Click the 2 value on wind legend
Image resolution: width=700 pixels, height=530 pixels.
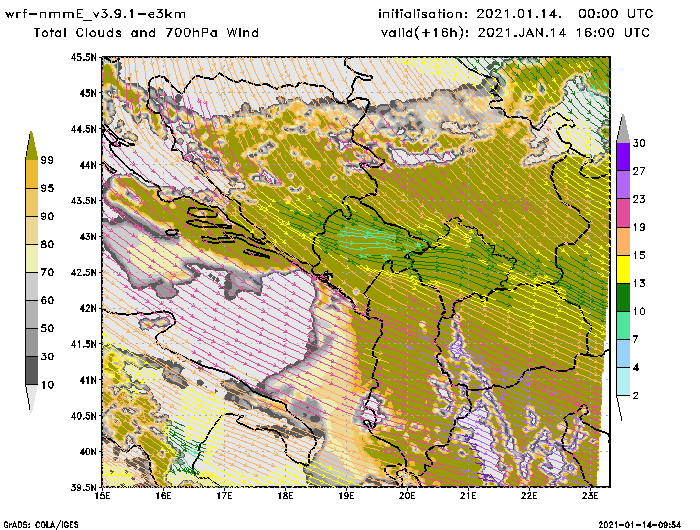coord(636,396)
